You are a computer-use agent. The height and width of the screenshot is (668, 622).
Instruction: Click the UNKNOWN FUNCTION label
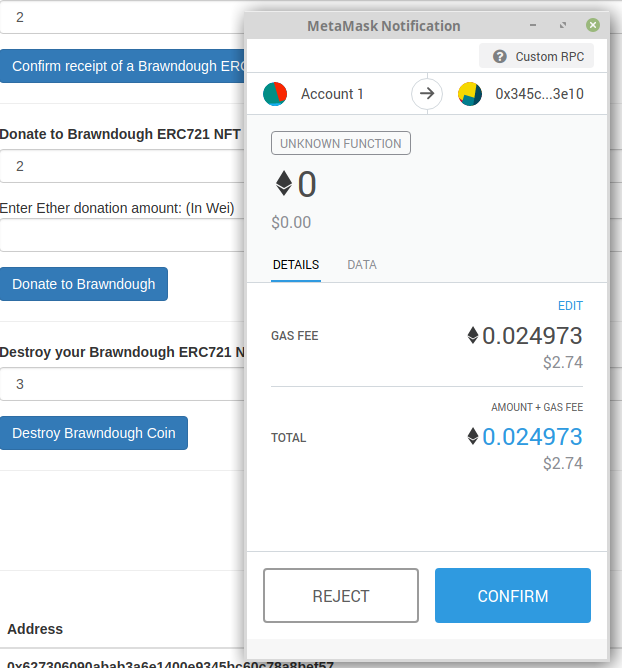pos(341,143)
